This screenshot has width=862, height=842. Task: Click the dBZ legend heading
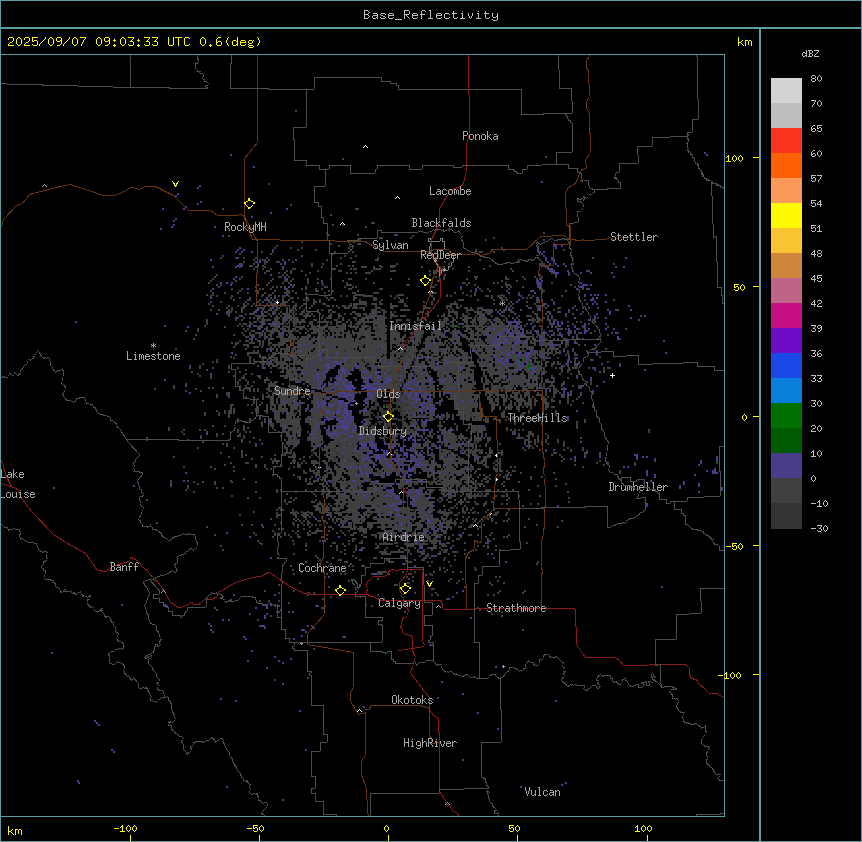810,53
